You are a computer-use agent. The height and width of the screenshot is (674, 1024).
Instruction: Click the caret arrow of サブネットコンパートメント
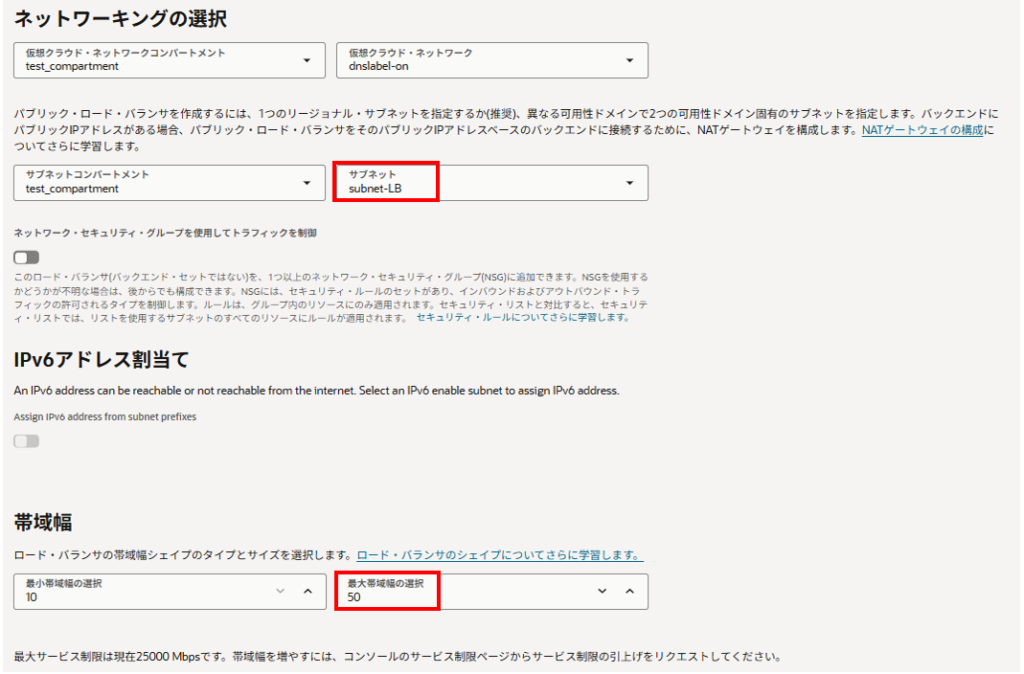pyautogui.click(x=306, y=182)
